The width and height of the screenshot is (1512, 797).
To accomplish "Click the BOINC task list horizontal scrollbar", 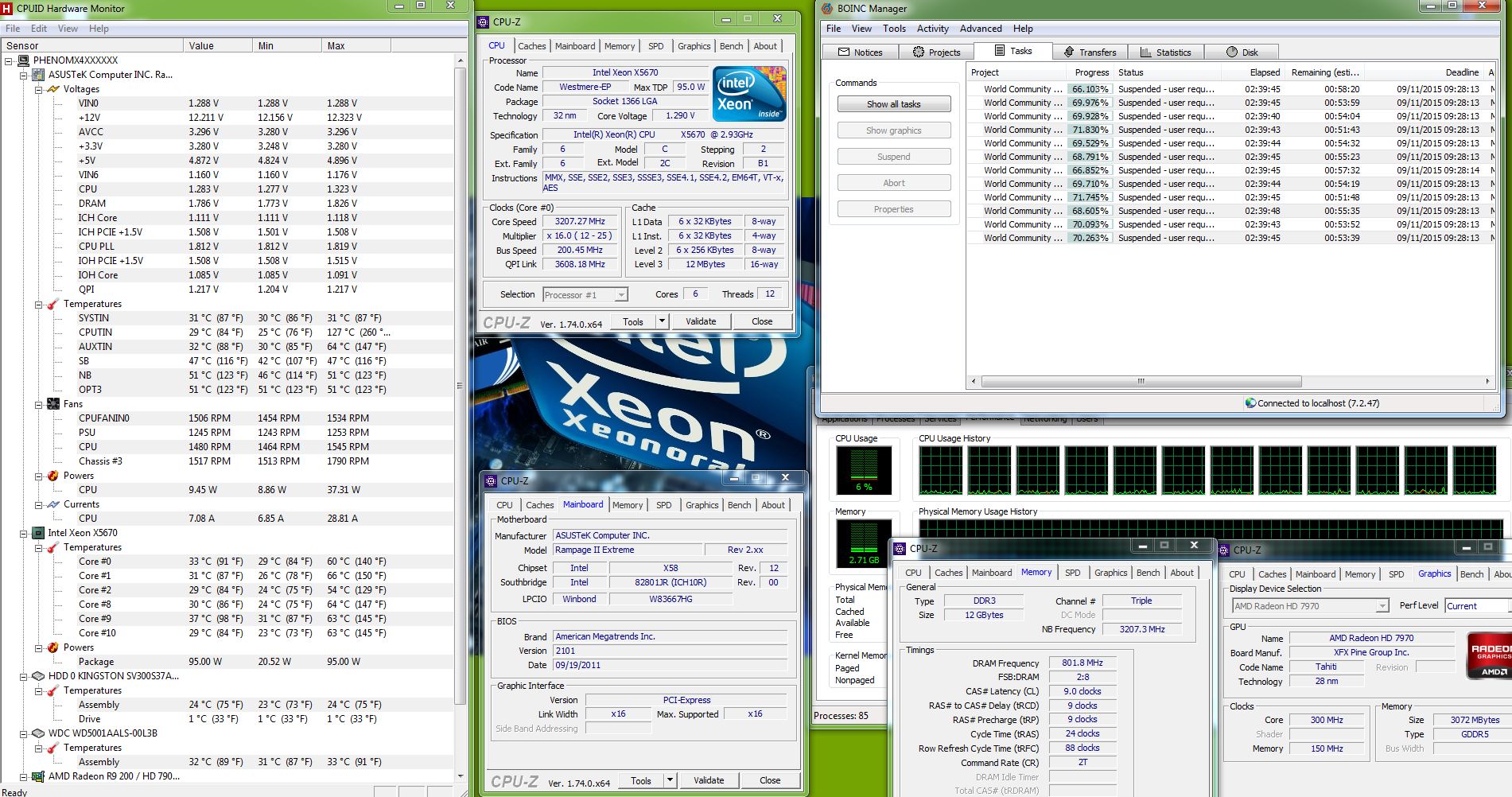I will [x=1140, y=381].
